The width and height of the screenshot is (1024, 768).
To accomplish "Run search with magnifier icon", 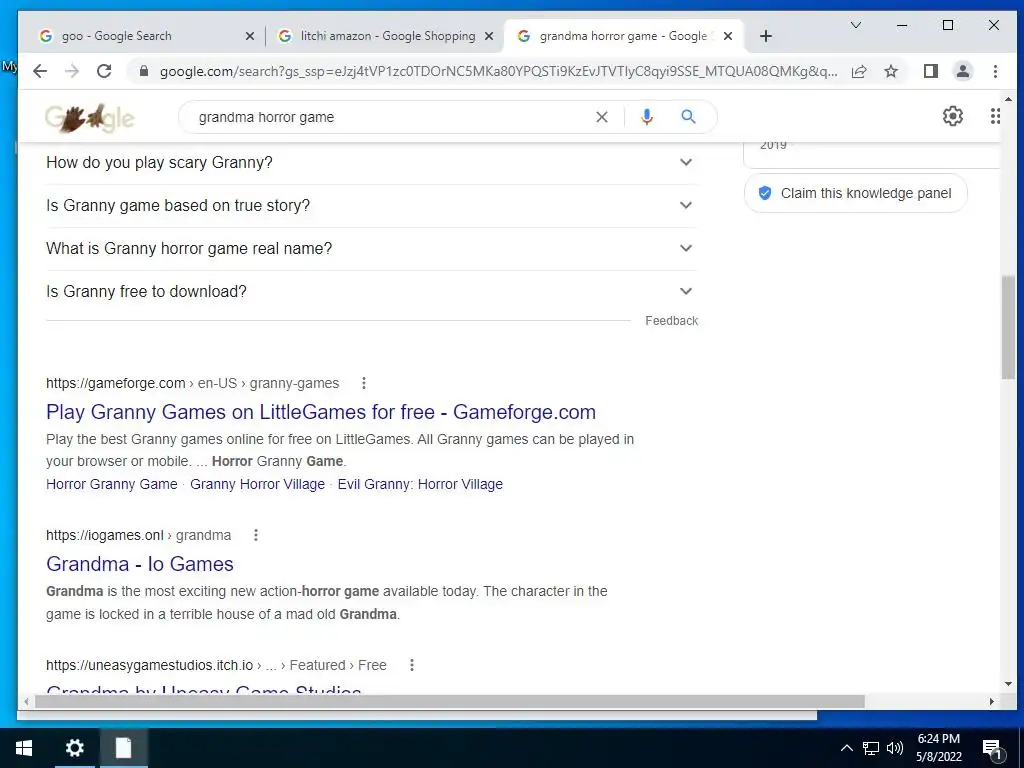I will pyautogui.click(x=688, y=117).
